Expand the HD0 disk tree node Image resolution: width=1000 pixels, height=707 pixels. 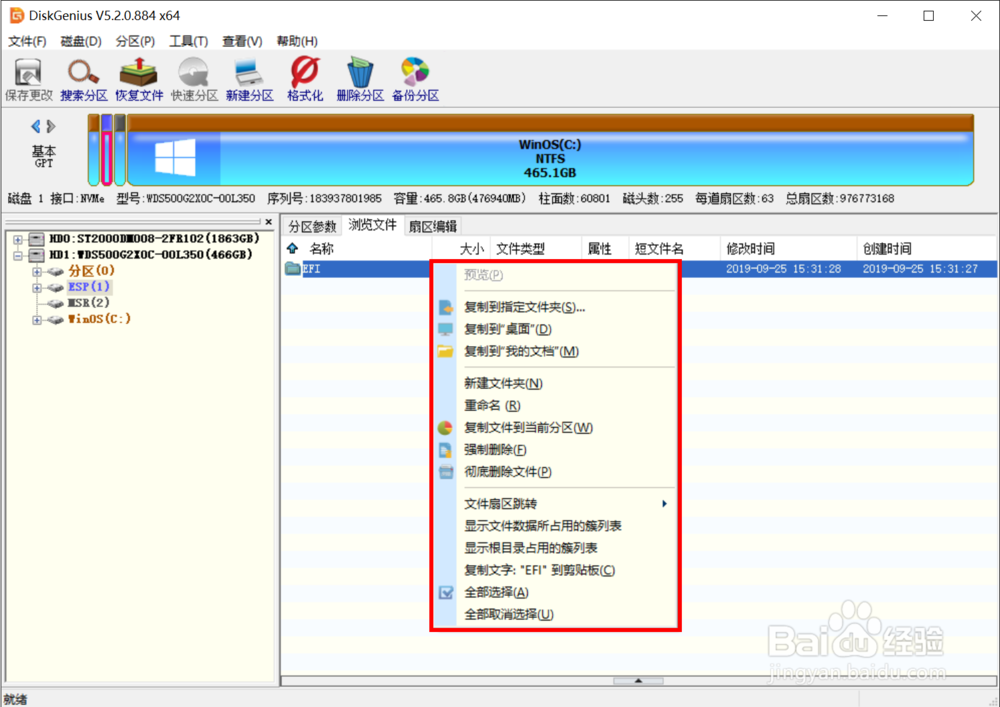pyautogui.click(x=18, y=240)
